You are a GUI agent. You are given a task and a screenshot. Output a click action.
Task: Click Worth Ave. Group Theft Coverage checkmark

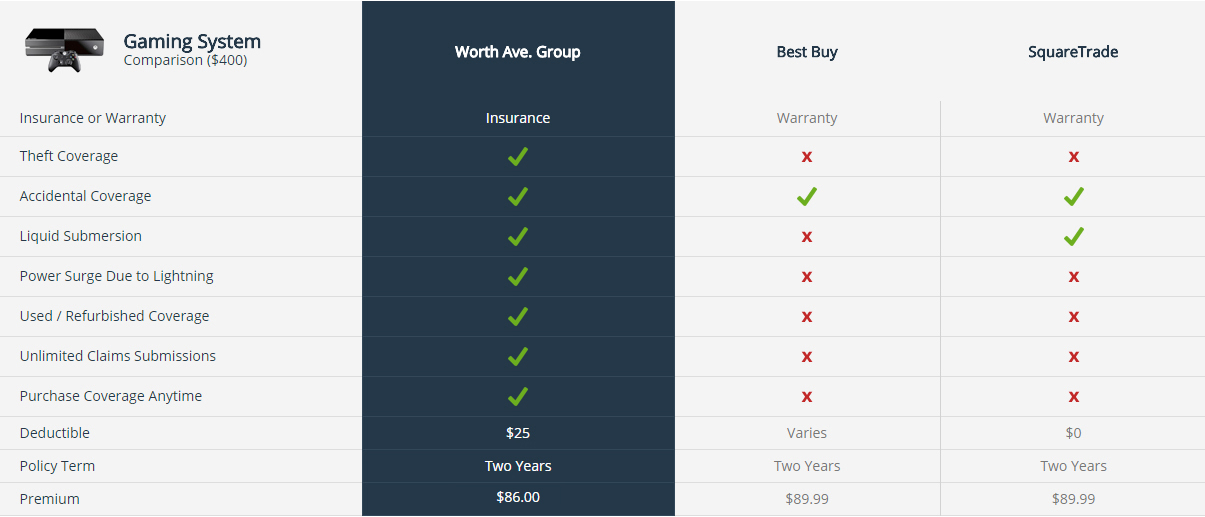(x=518, y=157)
